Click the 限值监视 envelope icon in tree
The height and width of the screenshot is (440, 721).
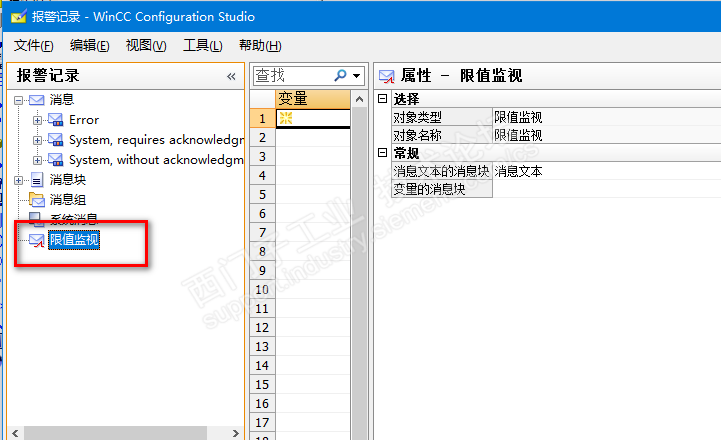coord(36,240)
